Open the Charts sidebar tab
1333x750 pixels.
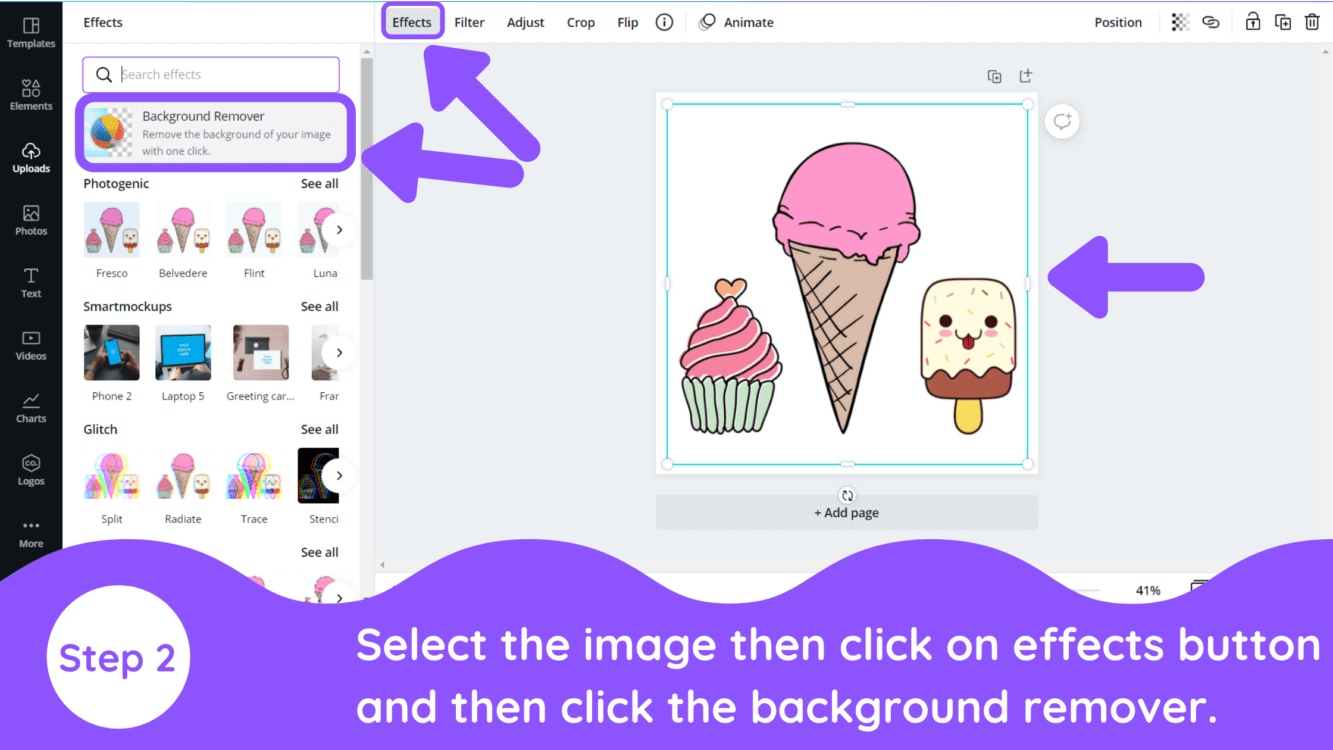tap(31, 407)
